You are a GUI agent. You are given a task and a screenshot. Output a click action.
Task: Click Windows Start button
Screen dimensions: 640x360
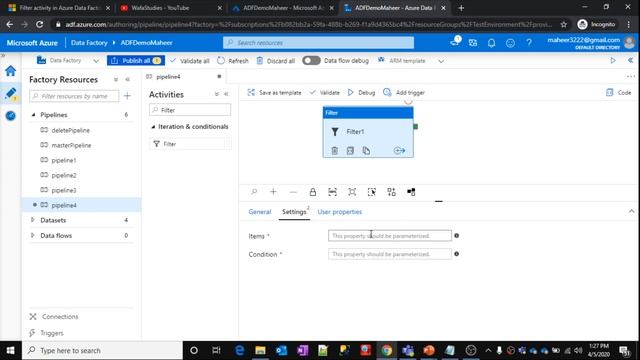11,350
